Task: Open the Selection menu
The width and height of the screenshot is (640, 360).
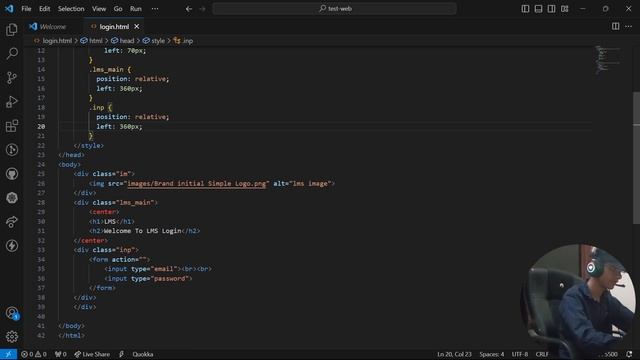Action: tap(71, 9)
